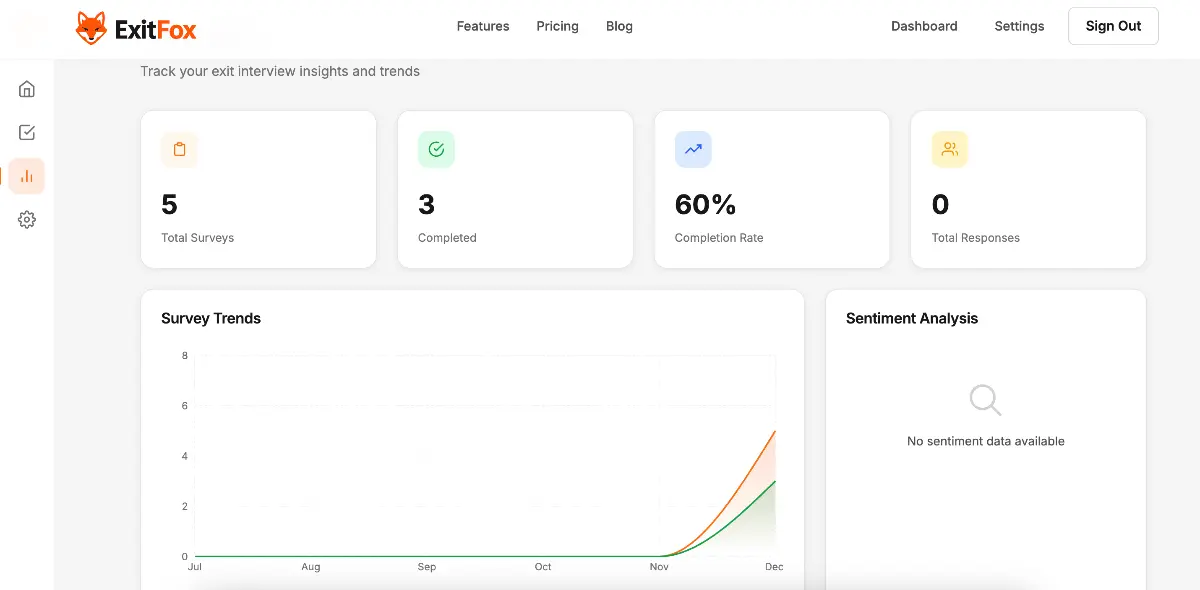Select the Analytics bar chart sidebar icon
The image size is (1200, 590).
pos(26,175)
